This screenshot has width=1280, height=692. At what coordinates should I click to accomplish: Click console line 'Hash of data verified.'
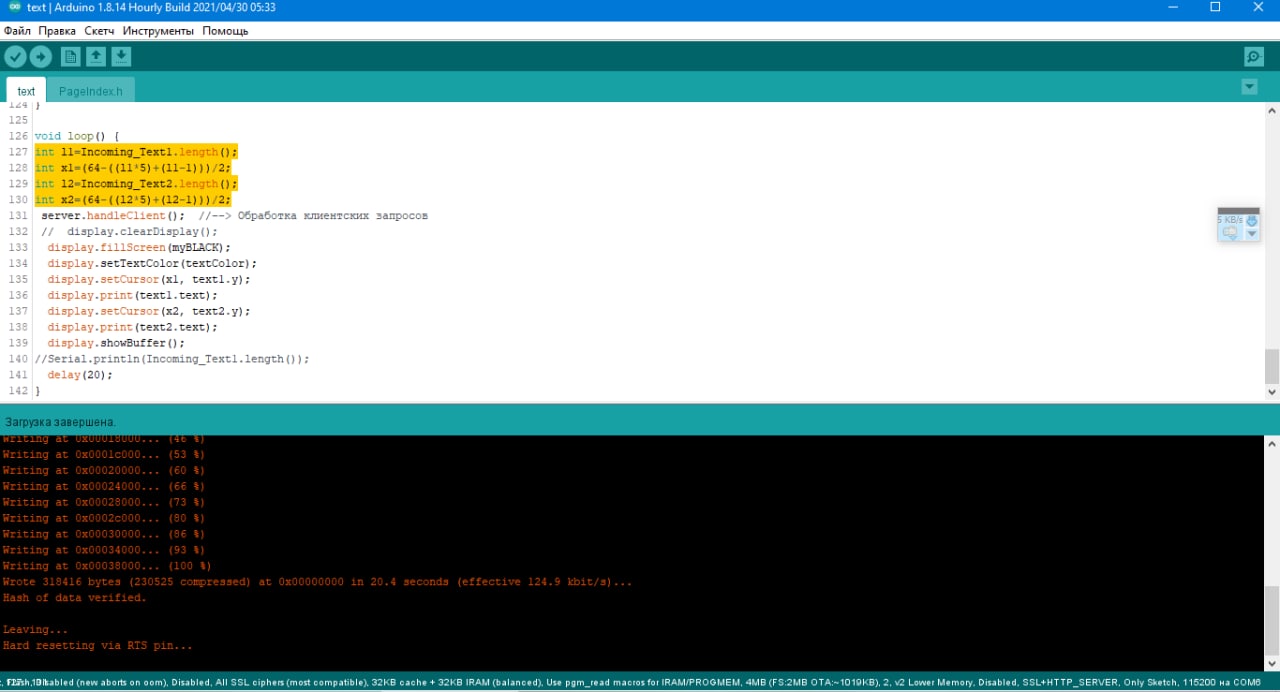74,599
